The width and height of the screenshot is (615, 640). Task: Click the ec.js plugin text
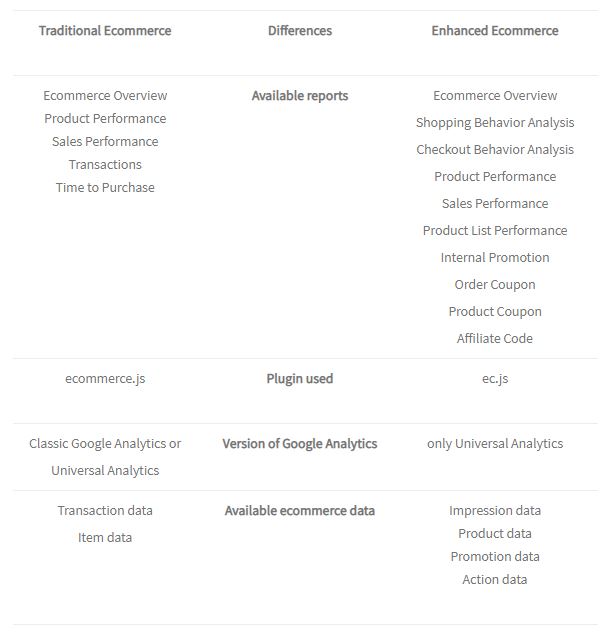(495, 378)
